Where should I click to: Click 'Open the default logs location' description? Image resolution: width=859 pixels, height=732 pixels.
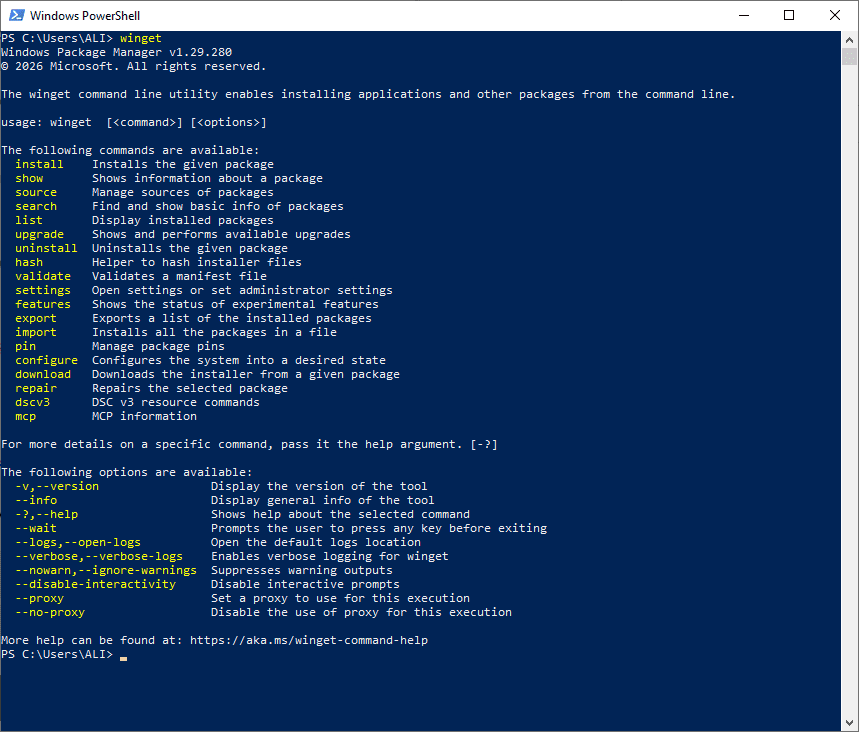coord(316,542)
